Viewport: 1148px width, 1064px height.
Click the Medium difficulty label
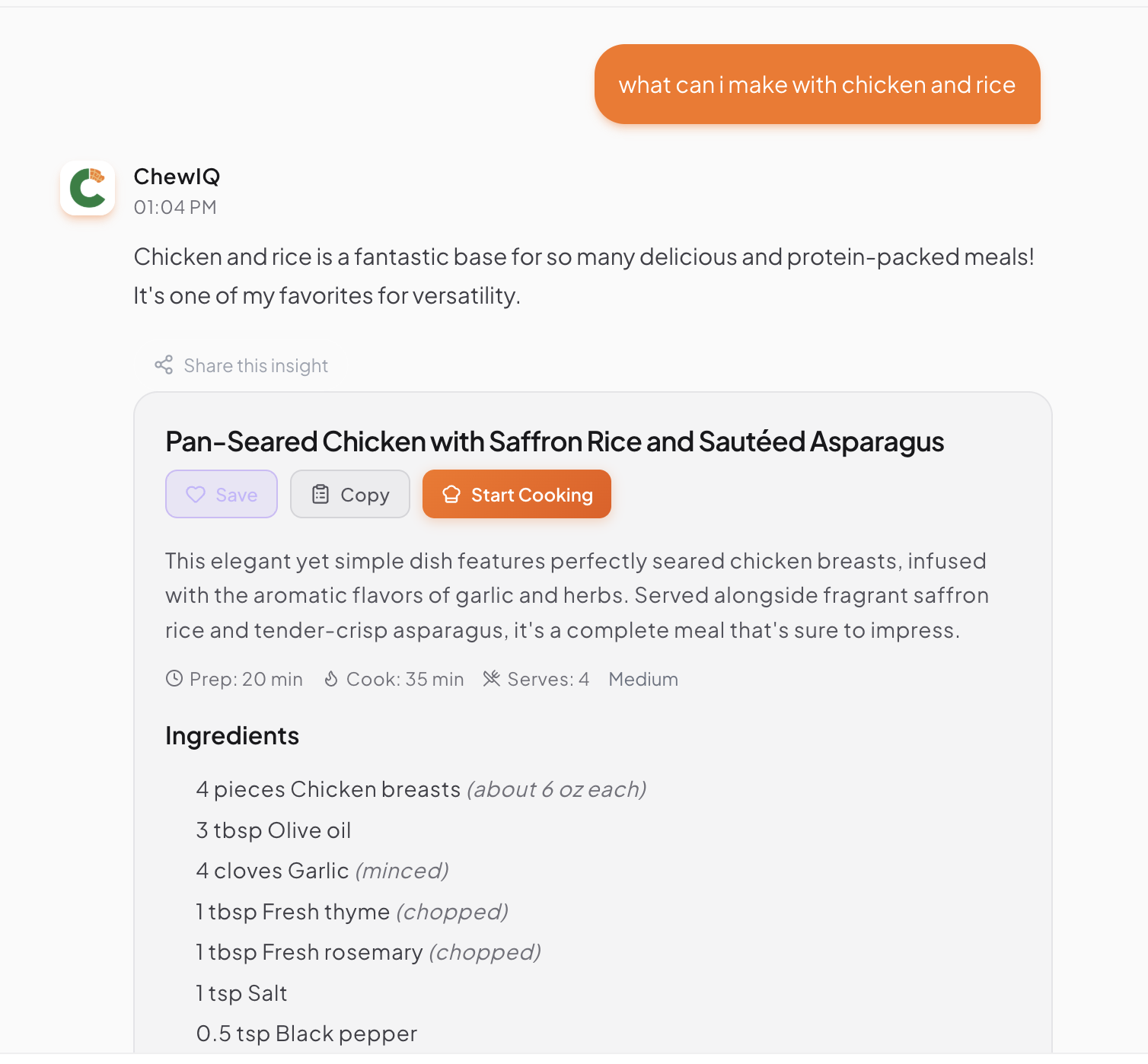(643, 680)
